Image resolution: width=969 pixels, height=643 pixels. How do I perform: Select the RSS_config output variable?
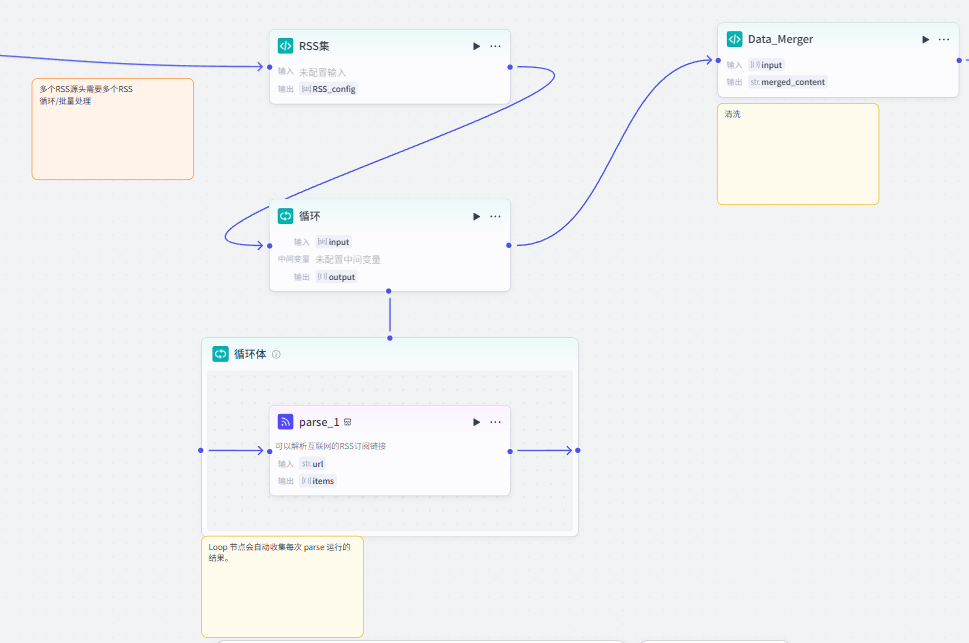click(328, 89)
